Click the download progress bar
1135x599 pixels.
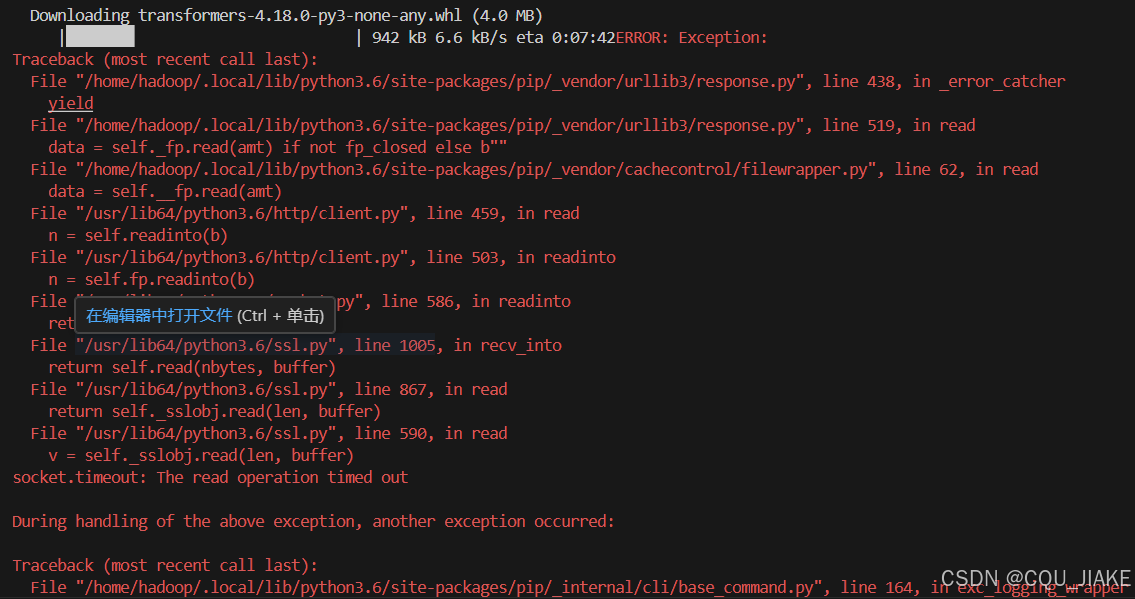point(99,38)
